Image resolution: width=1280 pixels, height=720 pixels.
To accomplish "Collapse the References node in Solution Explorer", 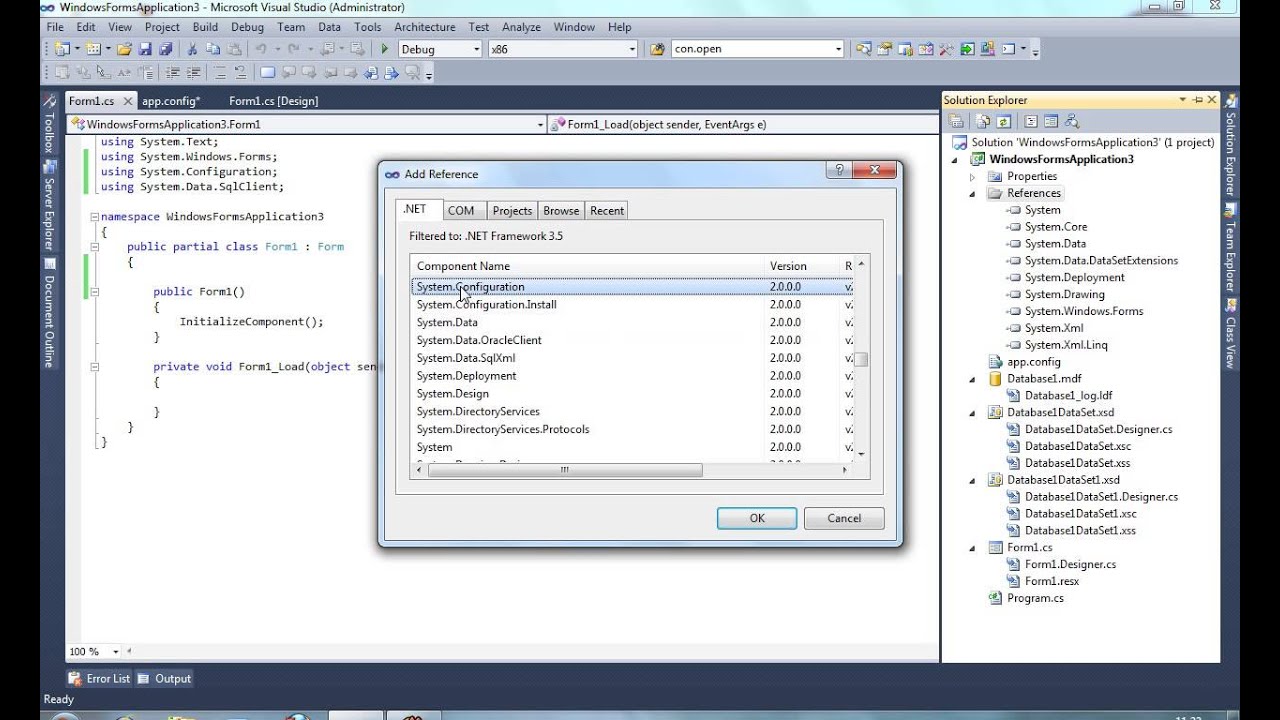I will [x=972, y=194].
